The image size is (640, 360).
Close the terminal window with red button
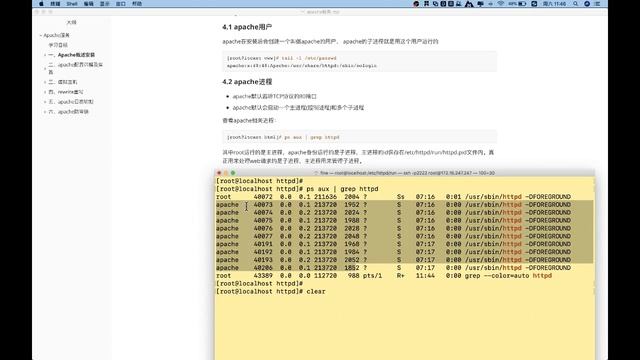(x=219, y=173)
